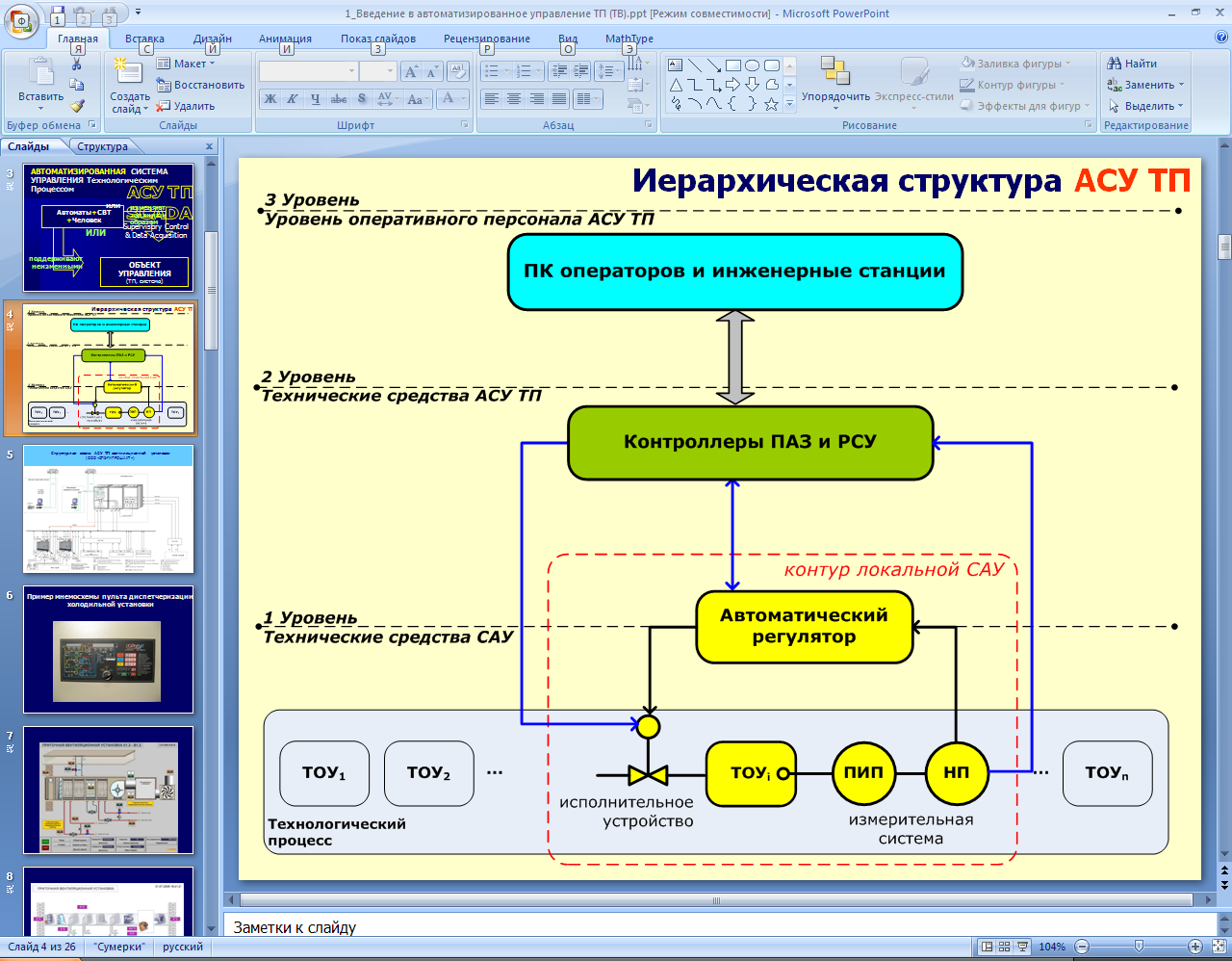Click the zoom out minus button

pyautogui.click(x=1082, y=947)
